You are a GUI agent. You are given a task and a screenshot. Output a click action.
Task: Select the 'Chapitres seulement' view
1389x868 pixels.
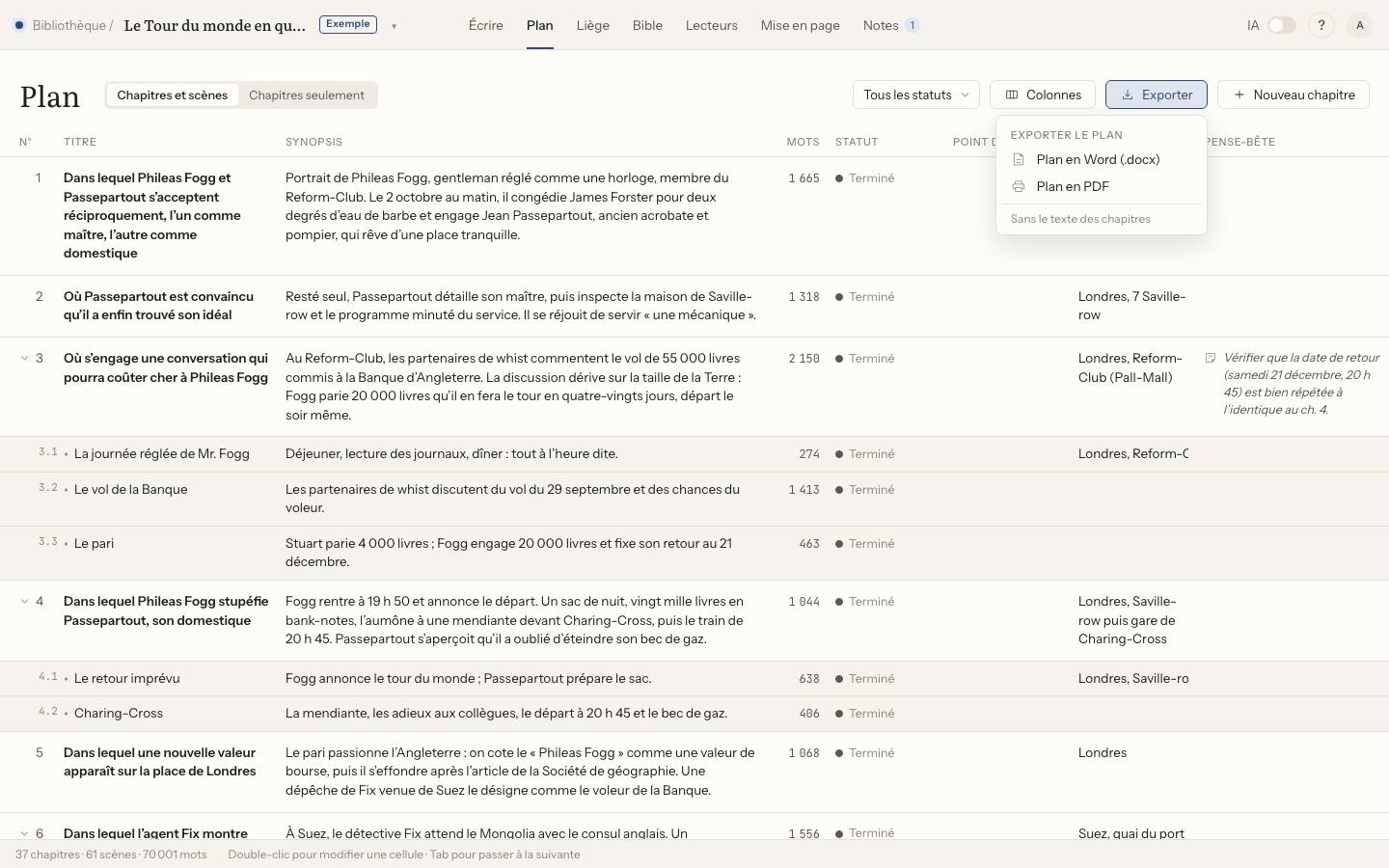click(x=307, y=95)
